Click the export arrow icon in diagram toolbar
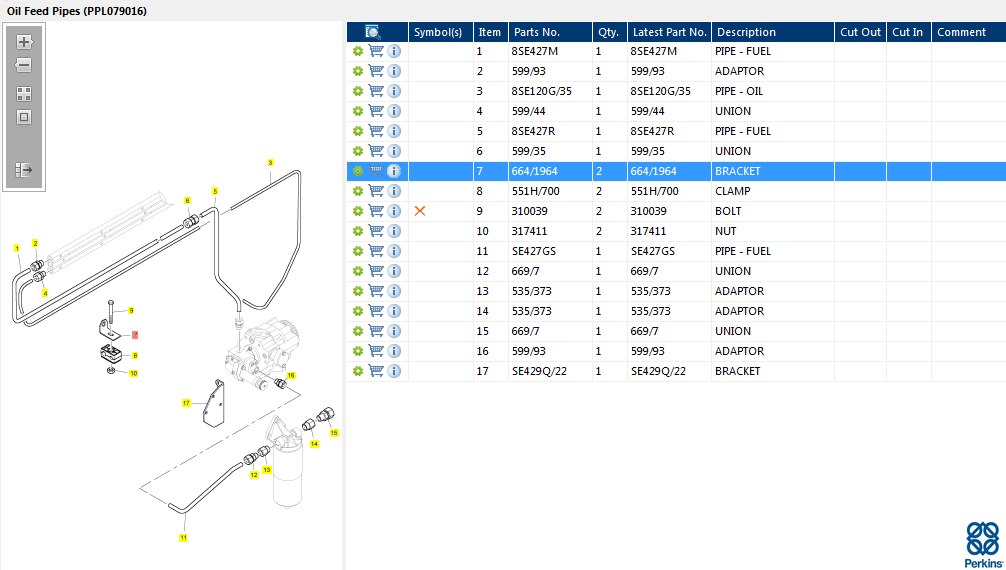1006x570 pixels. [x=24, y=169]
